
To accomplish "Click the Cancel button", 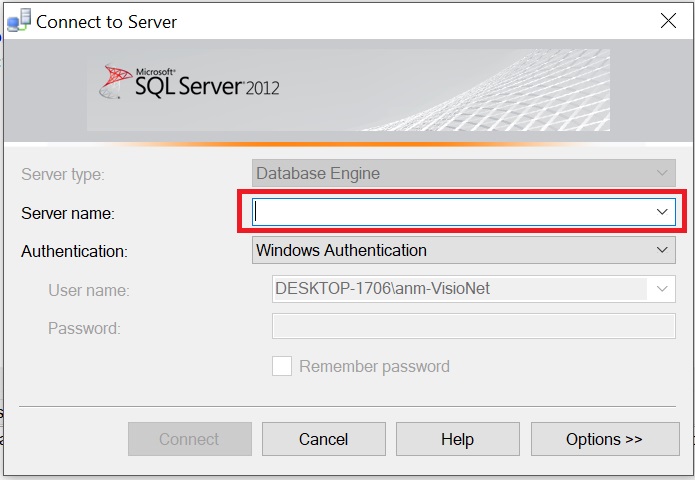I will (324, 439).
